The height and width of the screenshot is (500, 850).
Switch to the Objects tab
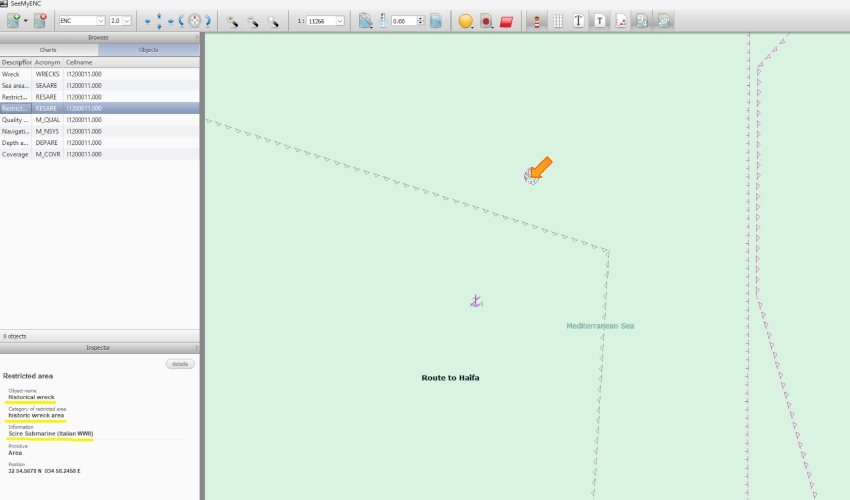(x=149, y=50)
